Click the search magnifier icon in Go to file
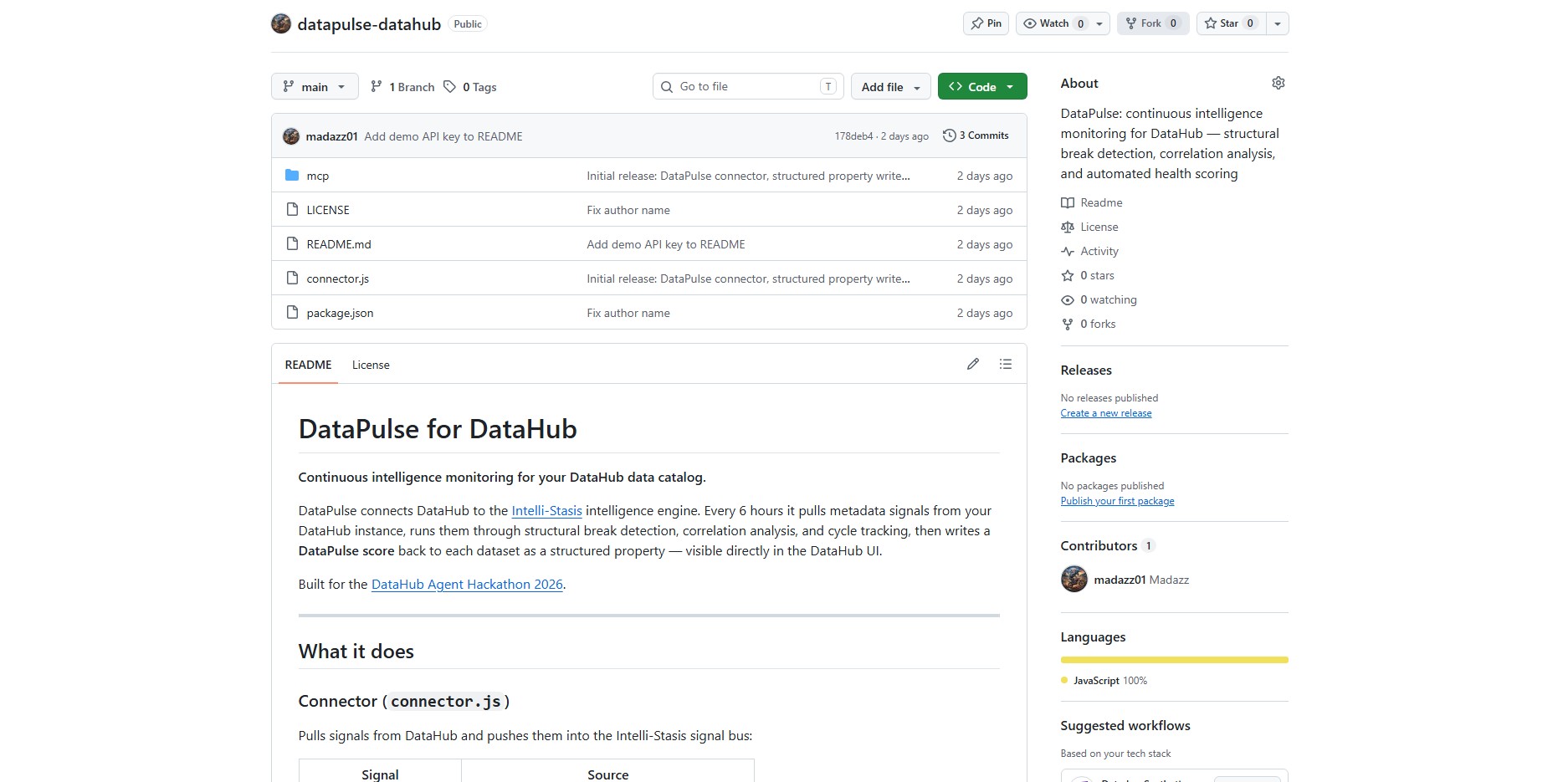1568x782 pixels. (667, 87)
